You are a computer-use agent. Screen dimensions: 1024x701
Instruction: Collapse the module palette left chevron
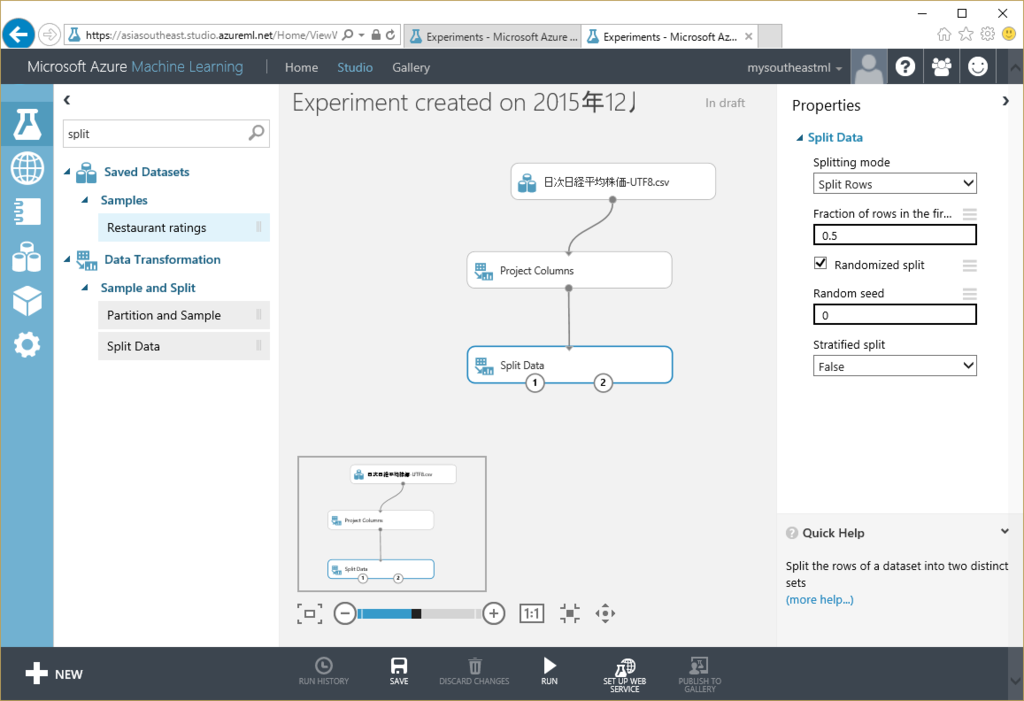click(67, 100)
